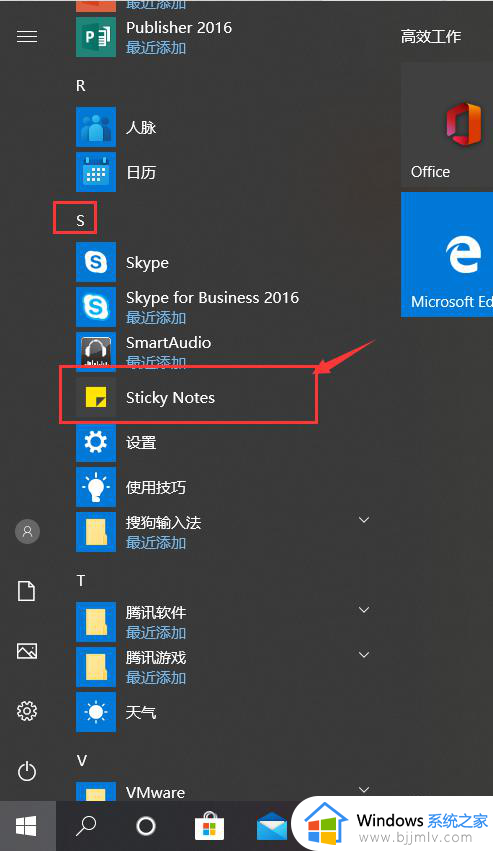
Task: Click the 腾讯游戏 label
Action: [x=156, y=658]
